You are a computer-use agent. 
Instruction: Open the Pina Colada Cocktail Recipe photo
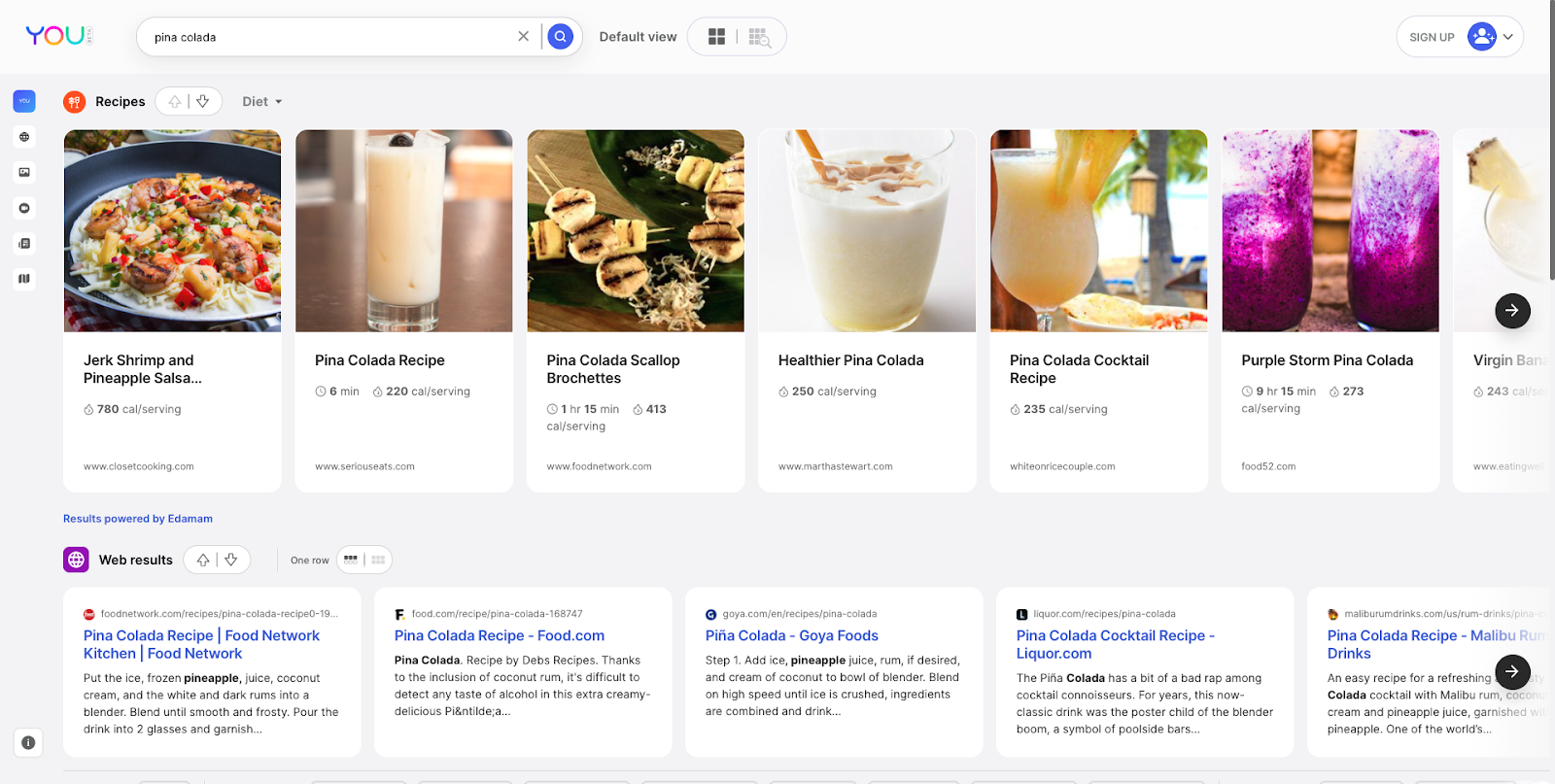pos(1098,230)
